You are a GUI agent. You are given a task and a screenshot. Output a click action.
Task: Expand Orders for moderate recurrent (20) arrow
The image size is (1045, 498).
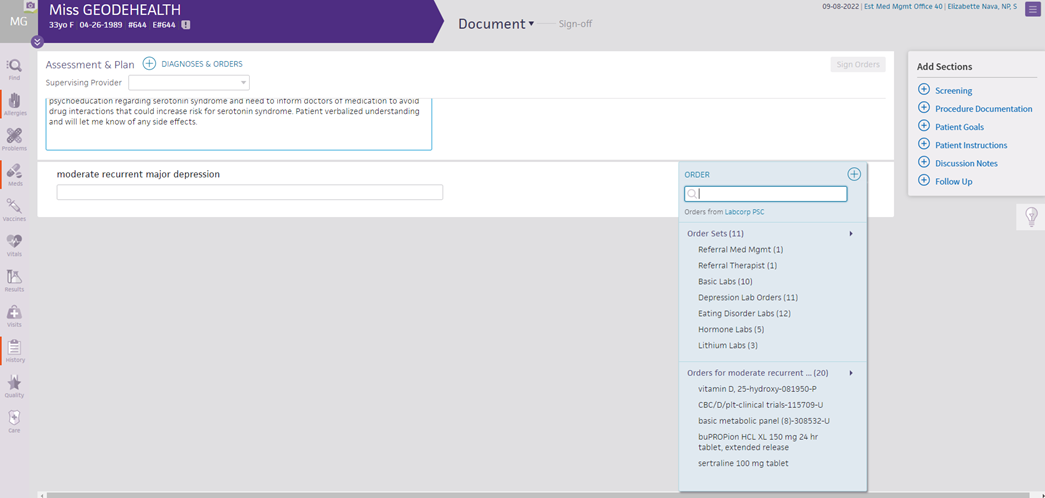[851, 373]
